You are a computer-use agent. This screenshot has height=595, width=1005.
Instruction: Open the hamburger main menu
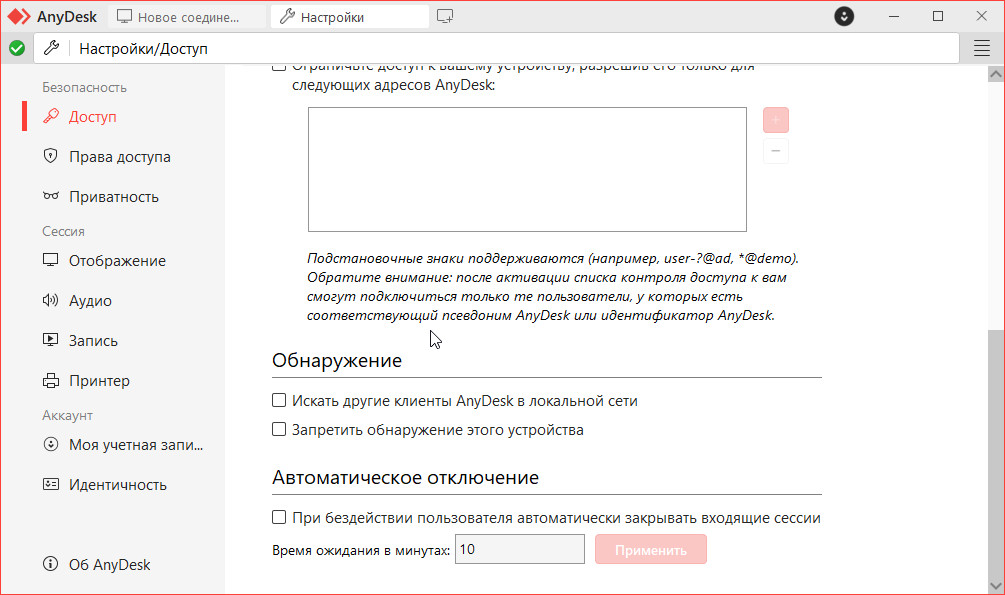(981, 48)
